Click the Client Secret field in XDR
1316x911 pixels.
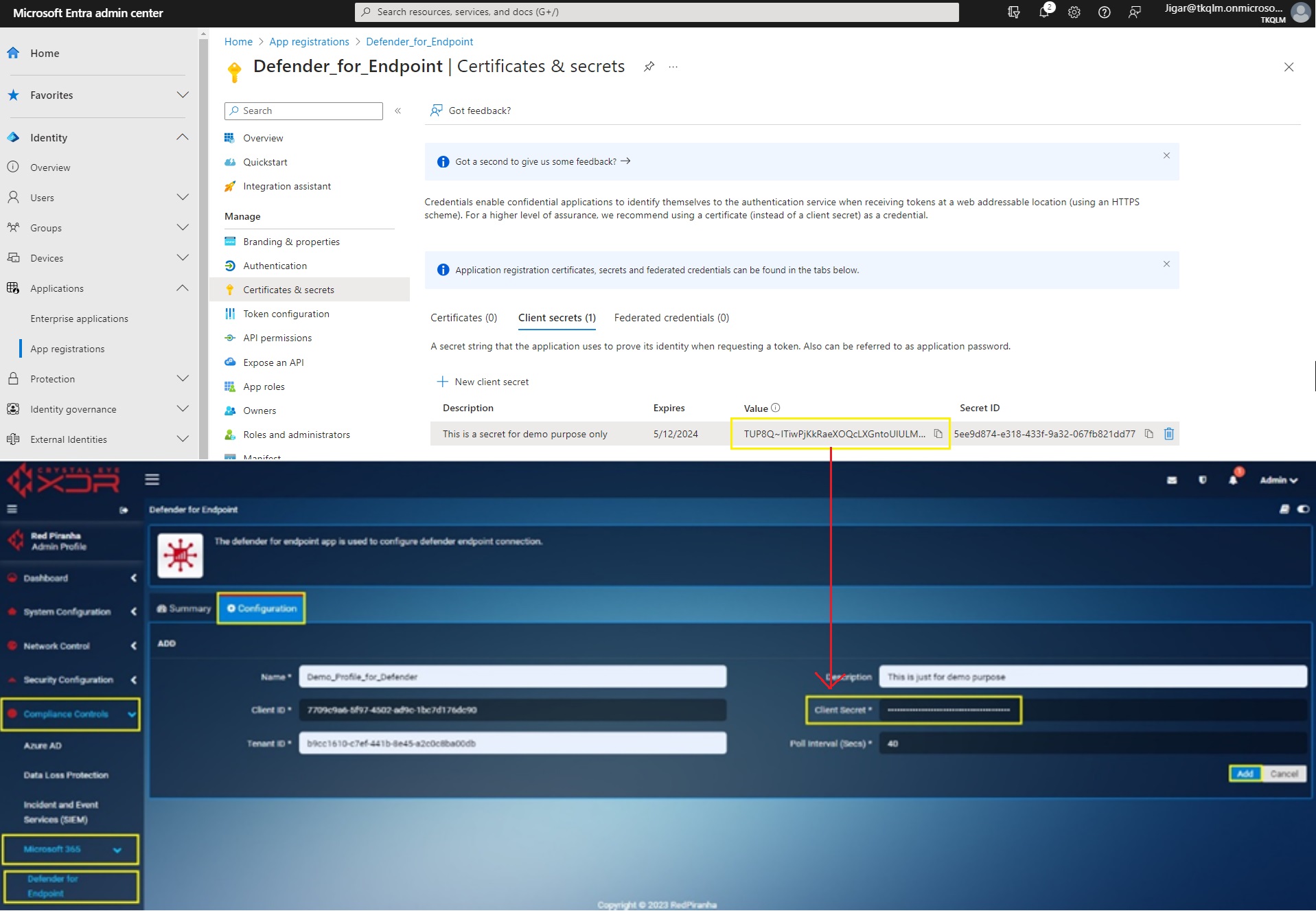click(x=1093, y=710)
